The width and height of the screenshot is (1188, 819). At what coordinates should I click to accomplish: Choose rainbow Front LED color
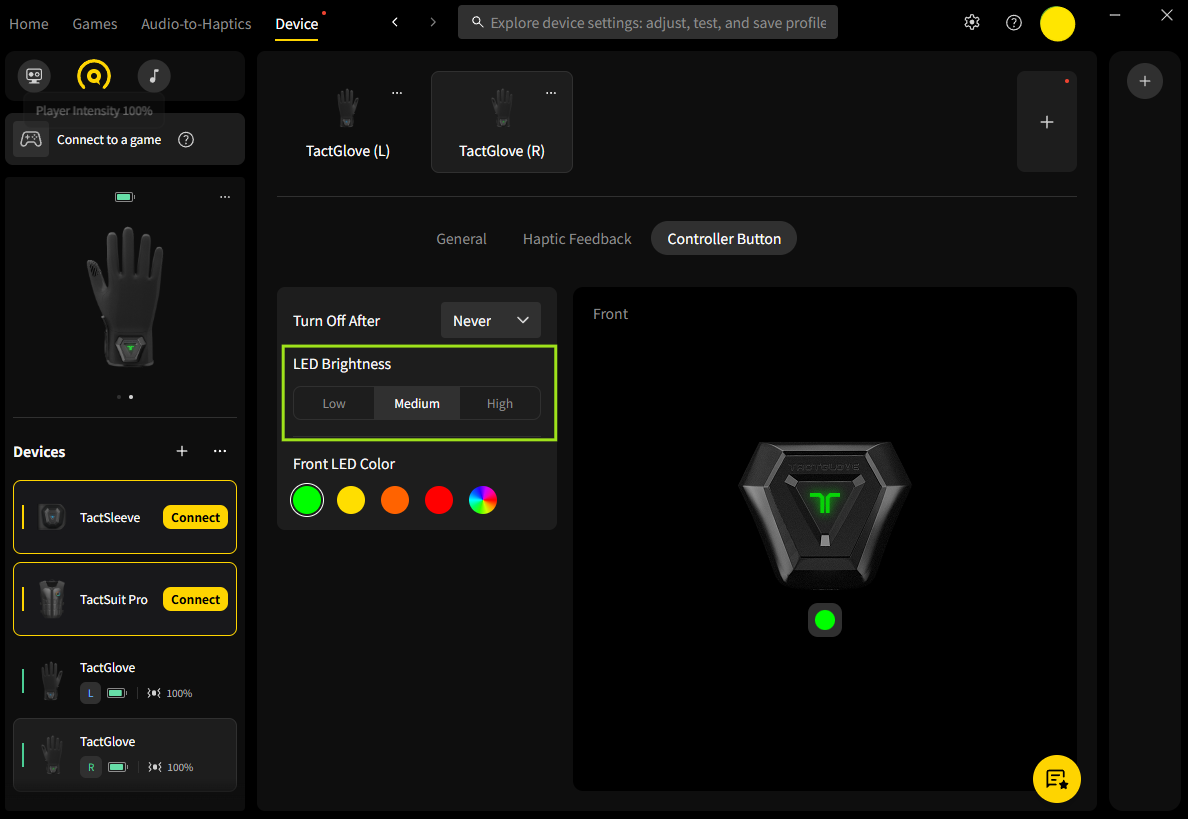coord(483,500)
